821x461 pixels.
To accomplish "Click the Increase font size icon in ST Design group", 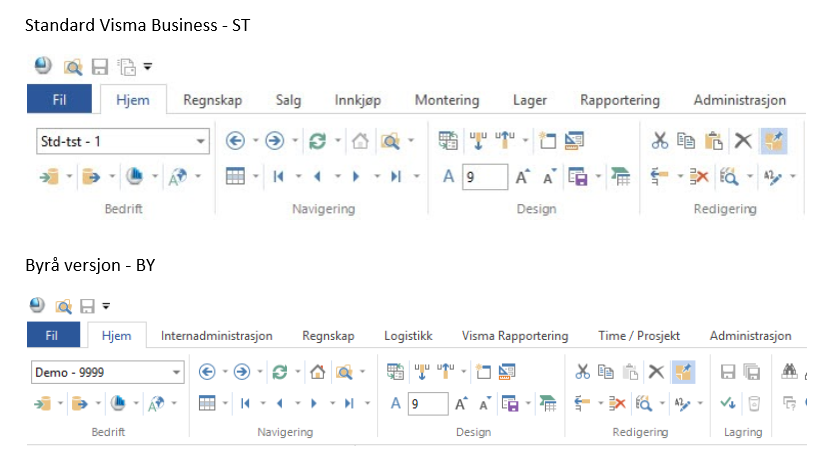I will 522,177.
